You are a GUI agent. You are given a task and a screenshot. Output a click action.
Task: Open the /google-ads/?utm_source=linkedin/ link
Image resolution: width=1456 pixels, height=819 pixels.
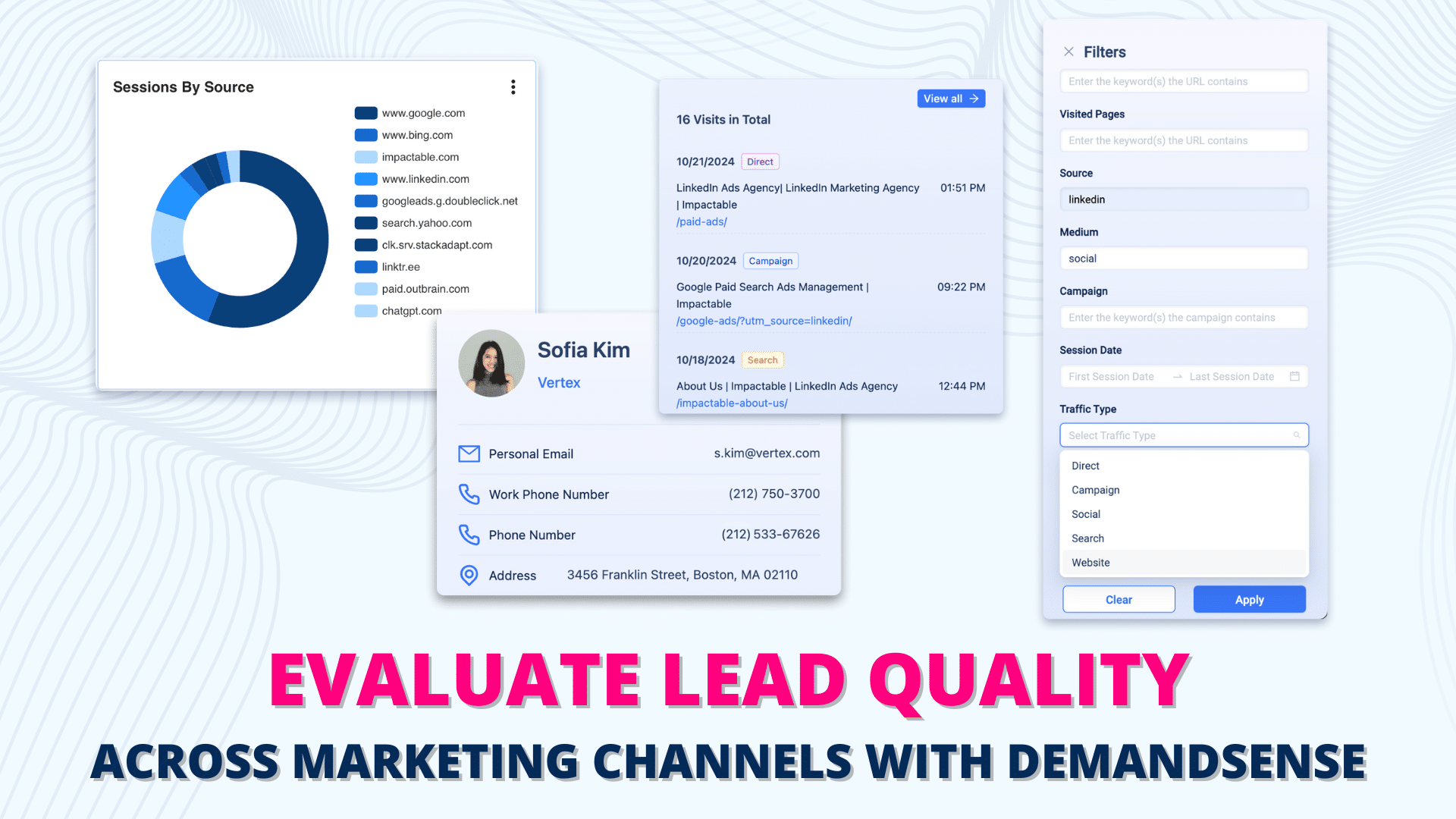[x=764, y=321]
